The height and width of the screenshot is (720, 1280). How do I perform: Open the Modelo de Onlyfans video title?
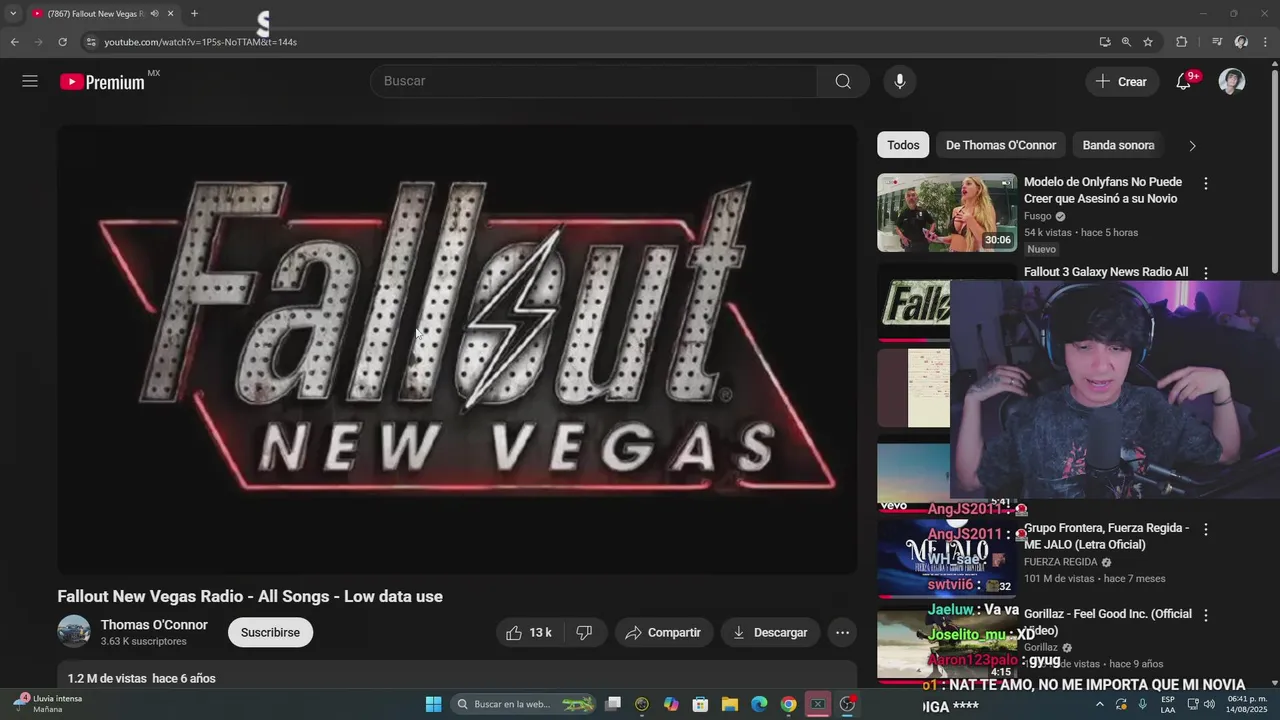[x=1103, y=190]
